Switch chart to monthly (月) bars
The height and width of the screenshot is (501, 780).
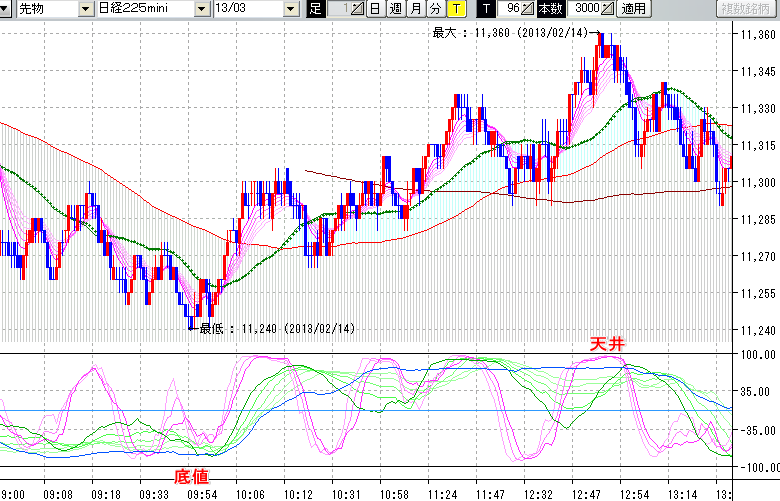[x=415, y=9]
